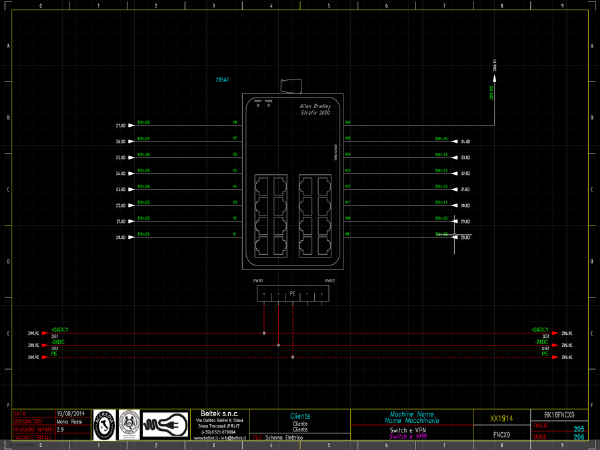
Task: Click the red DATA field label
Action: [19, 414]
